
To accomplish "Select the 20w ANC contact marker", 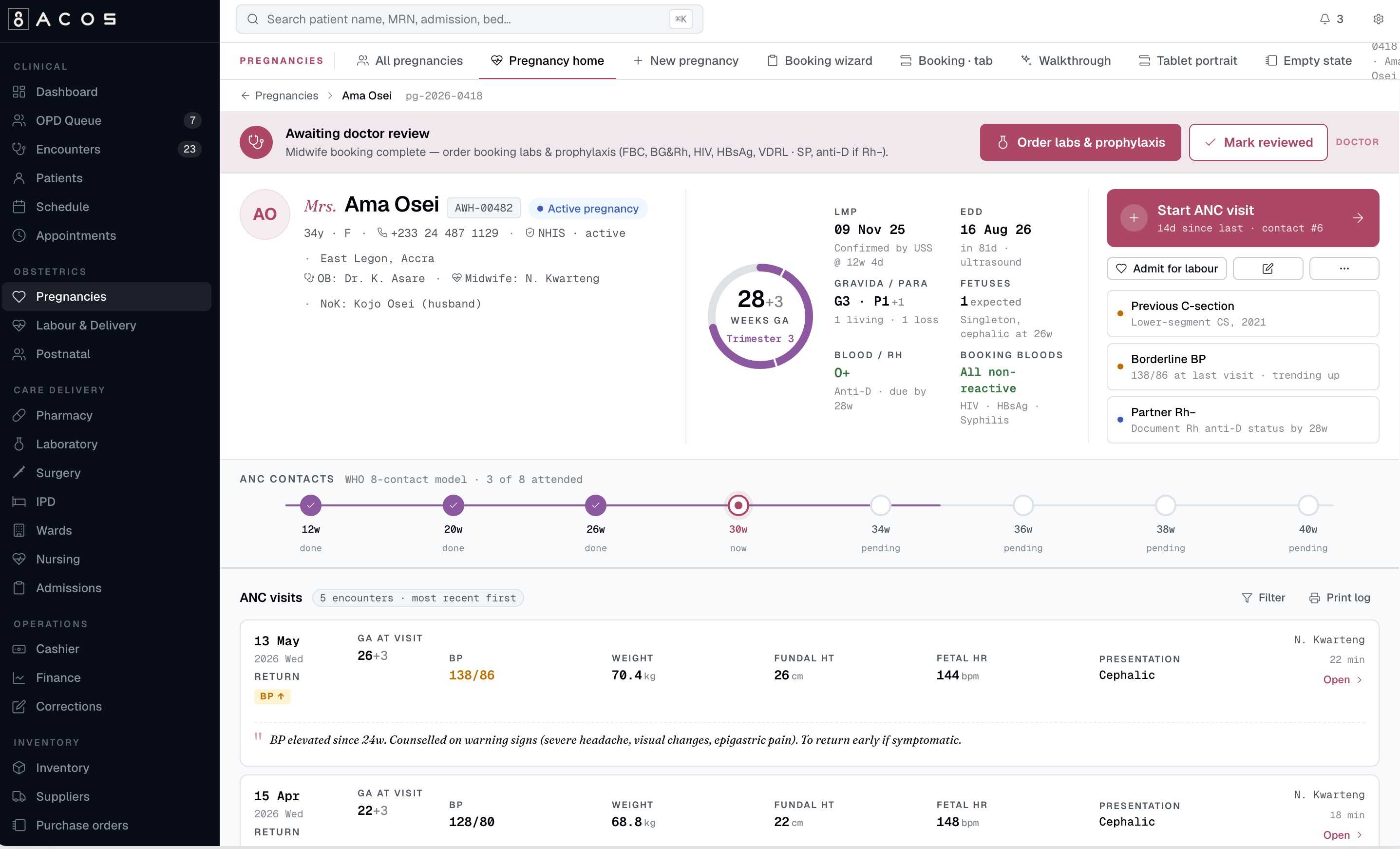I will [x=454, y=505].
